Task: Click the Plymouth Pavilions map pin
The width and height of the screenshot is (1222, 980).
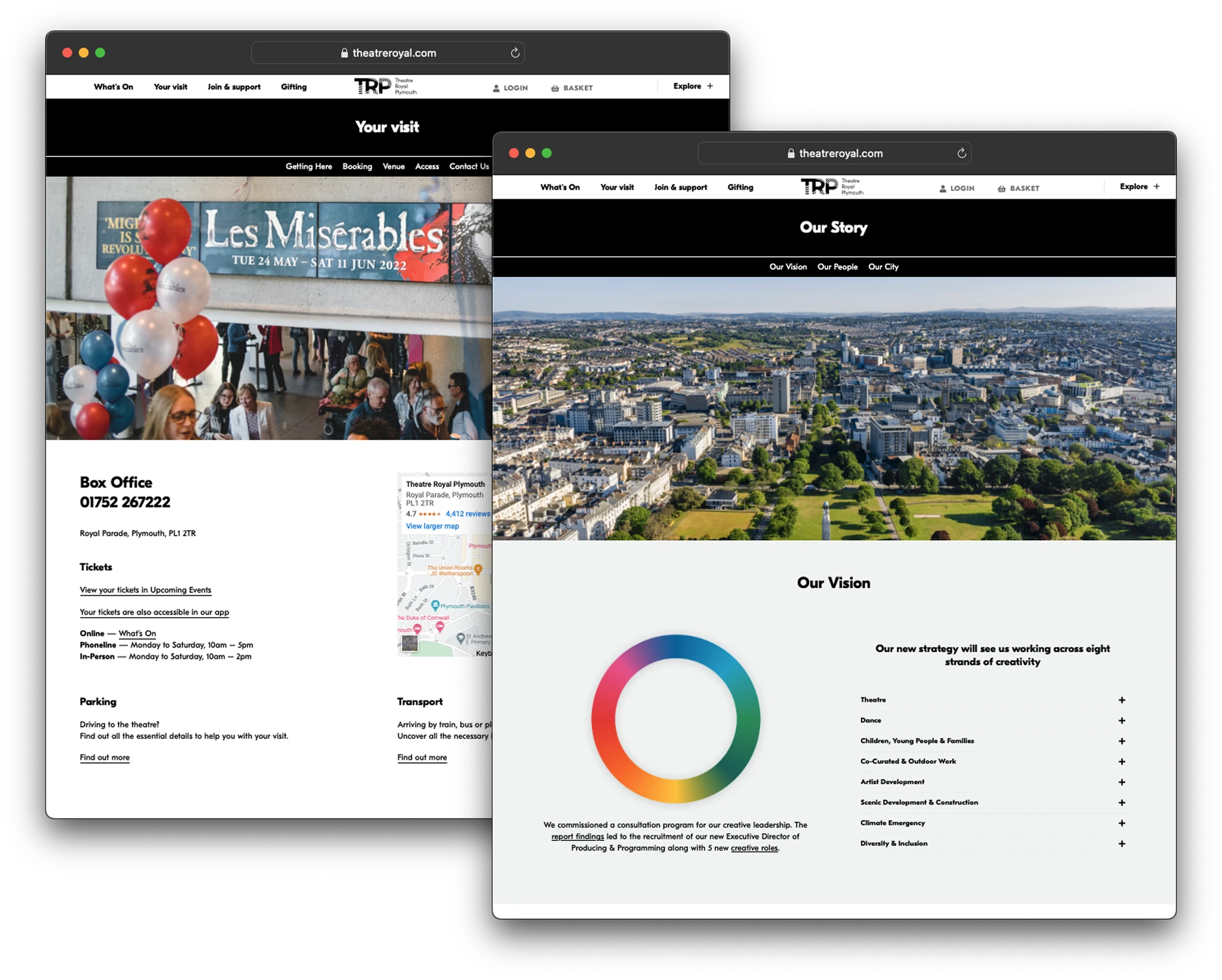Action: point(436,605)
